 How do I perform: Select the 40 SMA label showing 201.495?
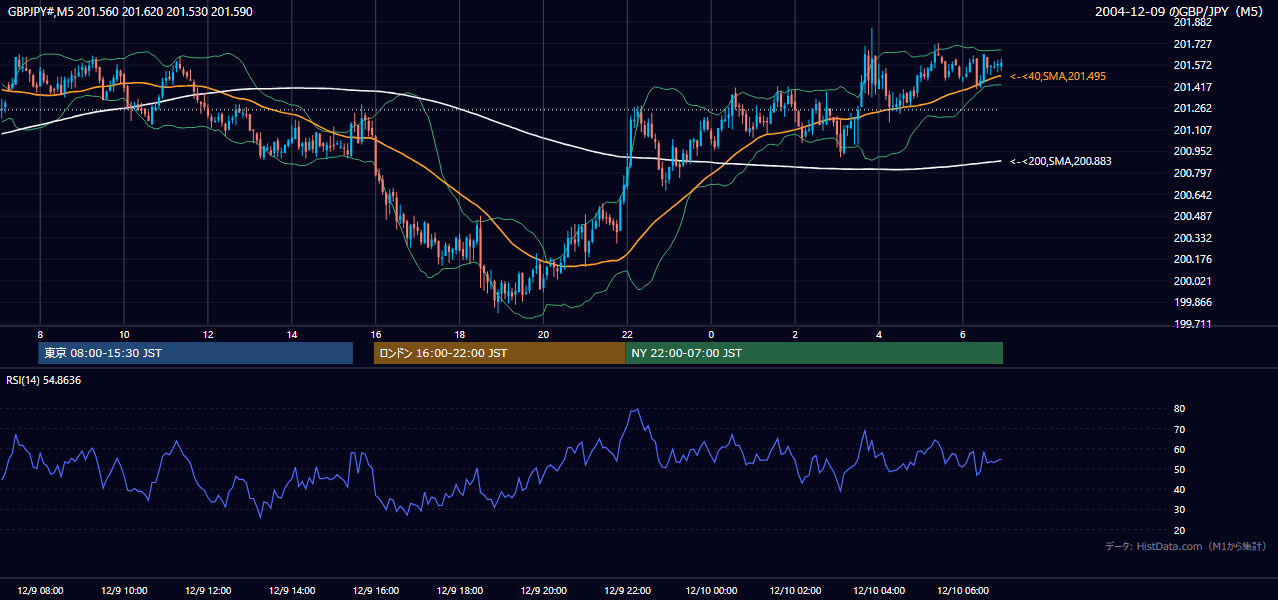coord(1058,76)
